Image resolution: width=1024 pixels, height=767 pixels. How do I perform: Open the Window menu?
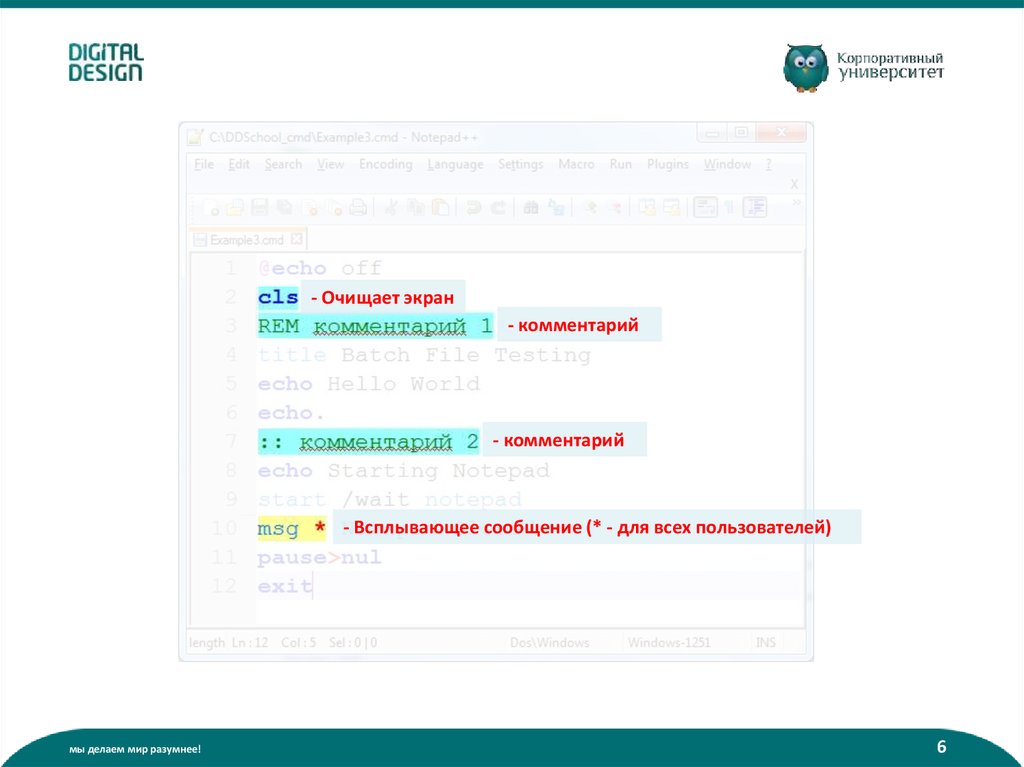(727, 164)
